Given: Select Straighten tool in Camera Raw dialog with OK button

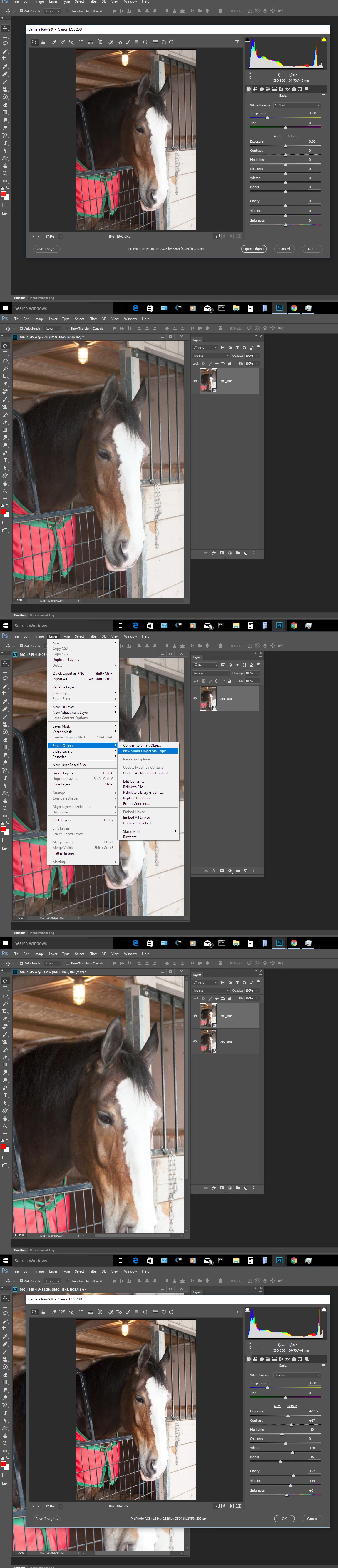Looking at the screenshot, I should click(x=91, y=1312).
